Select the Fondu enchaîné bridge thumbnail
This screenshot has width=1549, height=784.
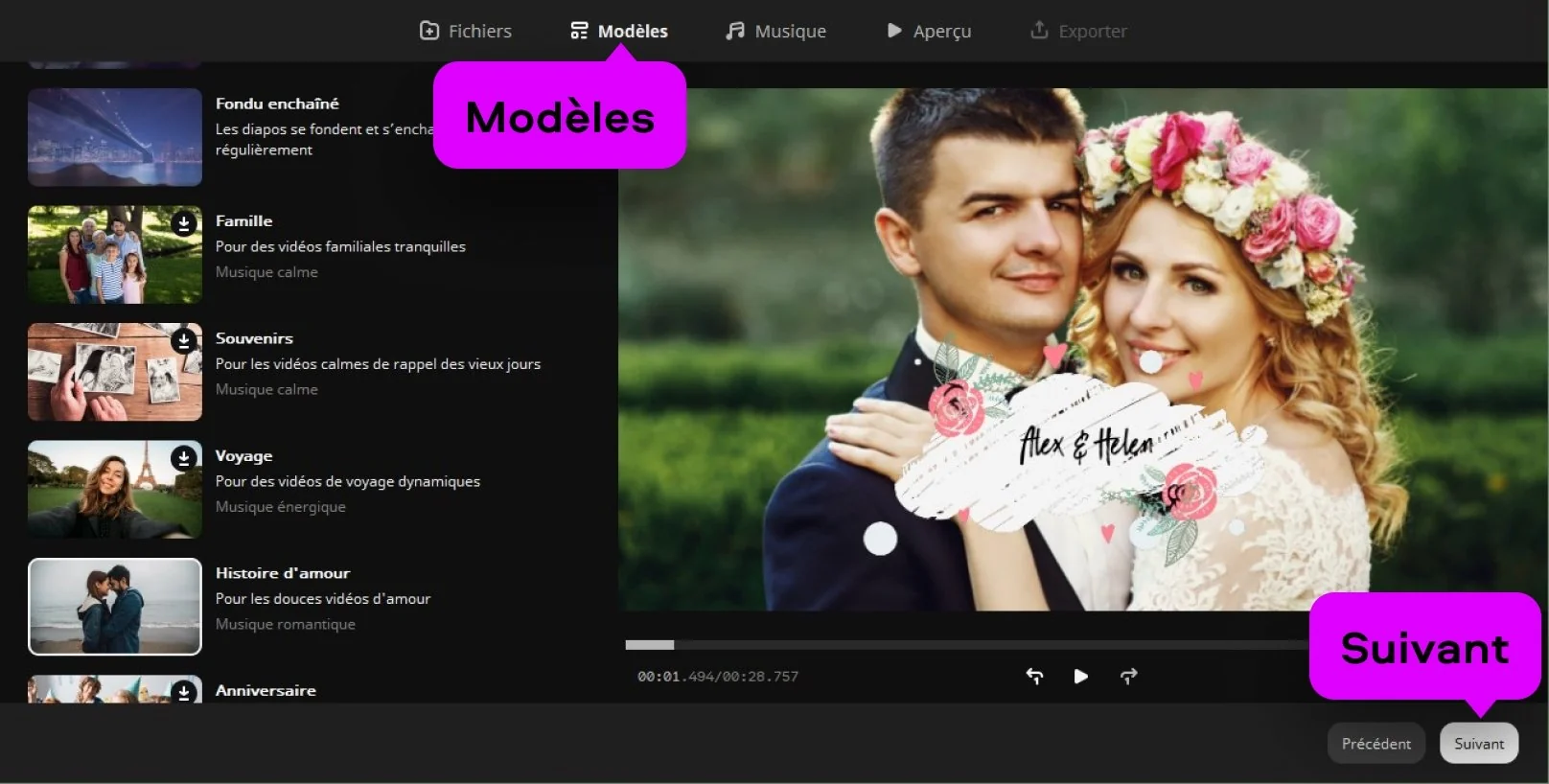point(115,137)
